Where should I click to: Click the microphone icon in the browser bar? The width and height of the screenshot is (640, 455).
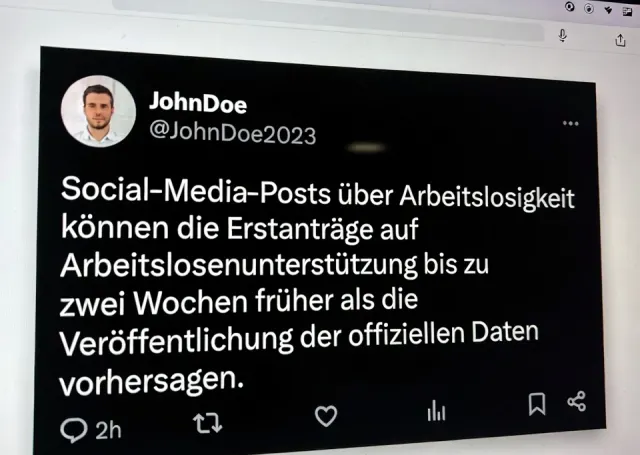pos(562,36)
